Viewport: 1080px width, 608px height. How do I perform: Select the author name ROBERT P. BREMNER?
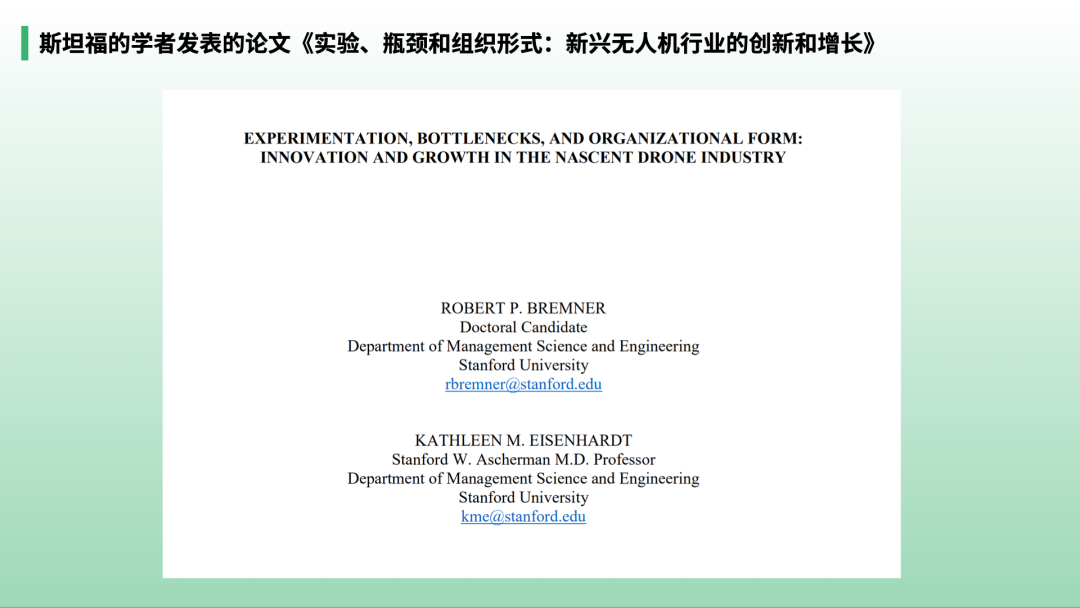pos(523,308)
